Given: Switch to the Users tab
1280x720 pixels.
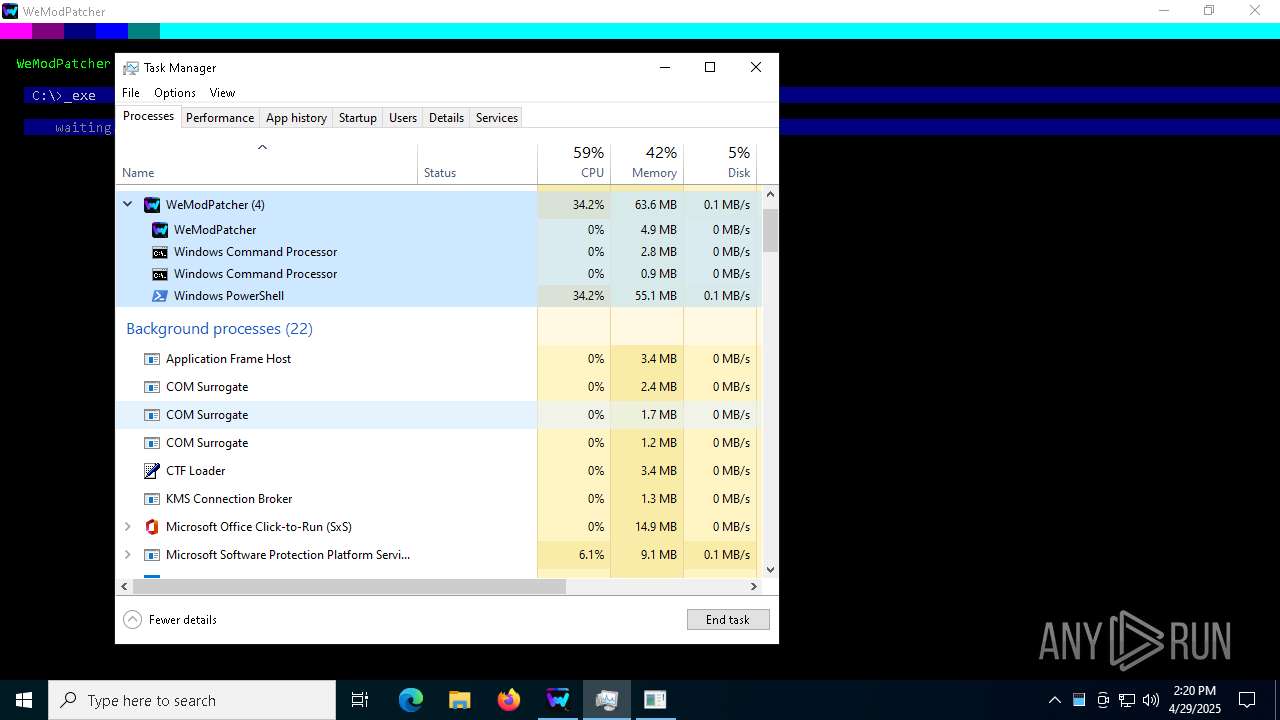Looking at the screenshot, I should click(x=403, y=118).
